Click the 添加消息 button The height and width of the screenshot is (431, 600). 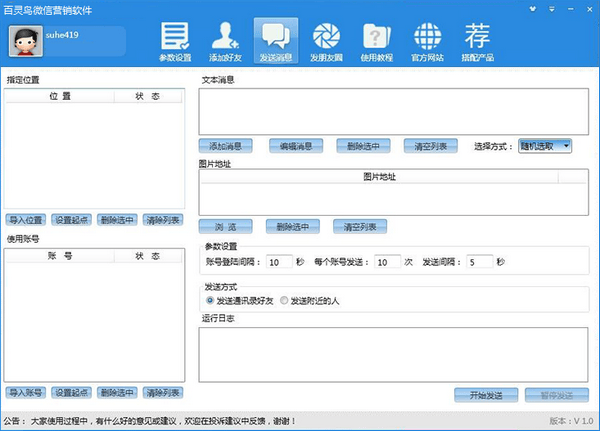(226, 146)
